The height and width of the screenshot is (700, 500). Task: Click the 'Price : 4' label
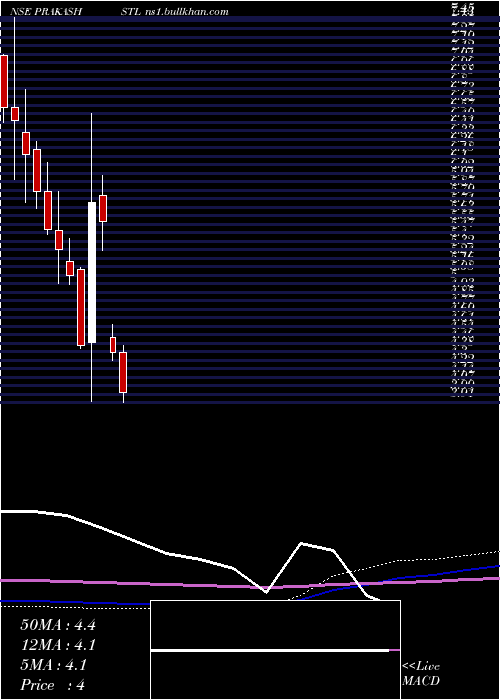pos(53,685)
